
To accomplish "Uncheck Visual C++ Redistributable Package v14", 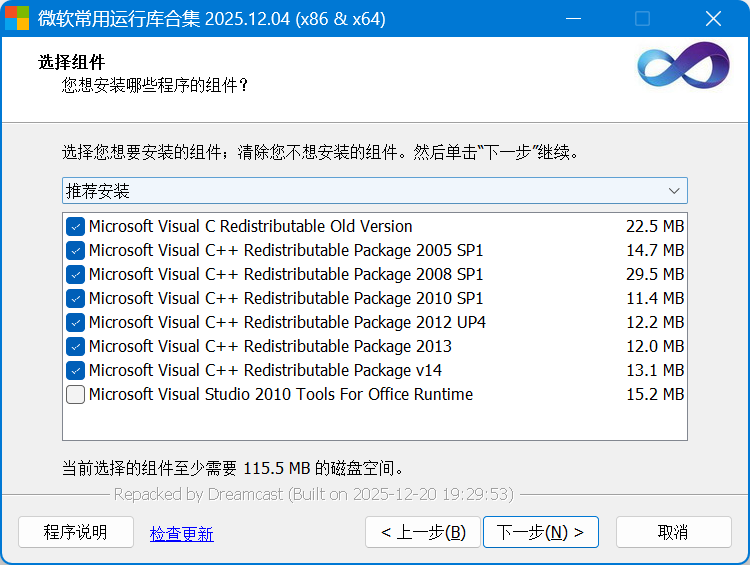I will click(76, 370).
